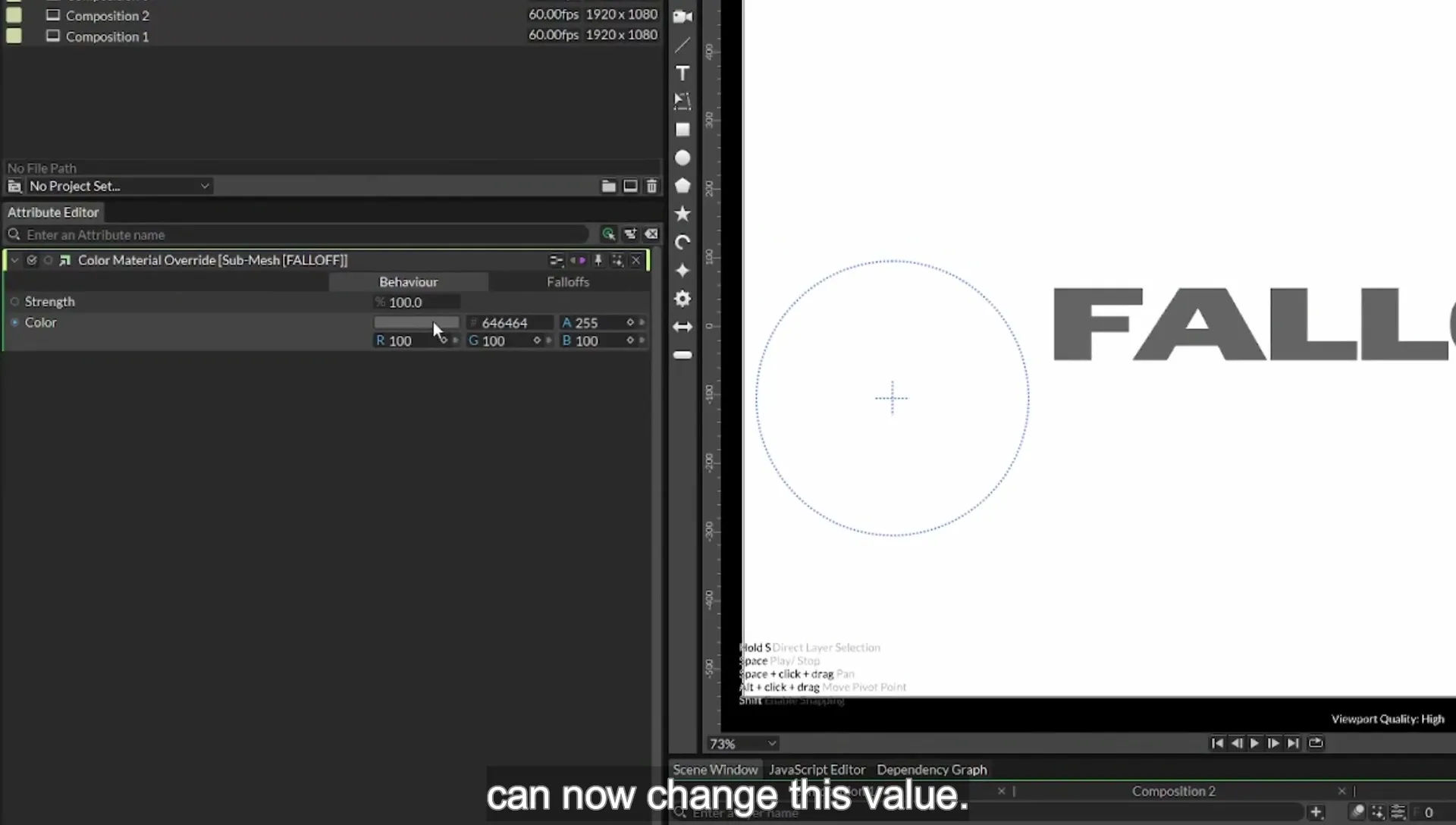
Task: Select the Arc shape tool
Action: click(682, 243)
